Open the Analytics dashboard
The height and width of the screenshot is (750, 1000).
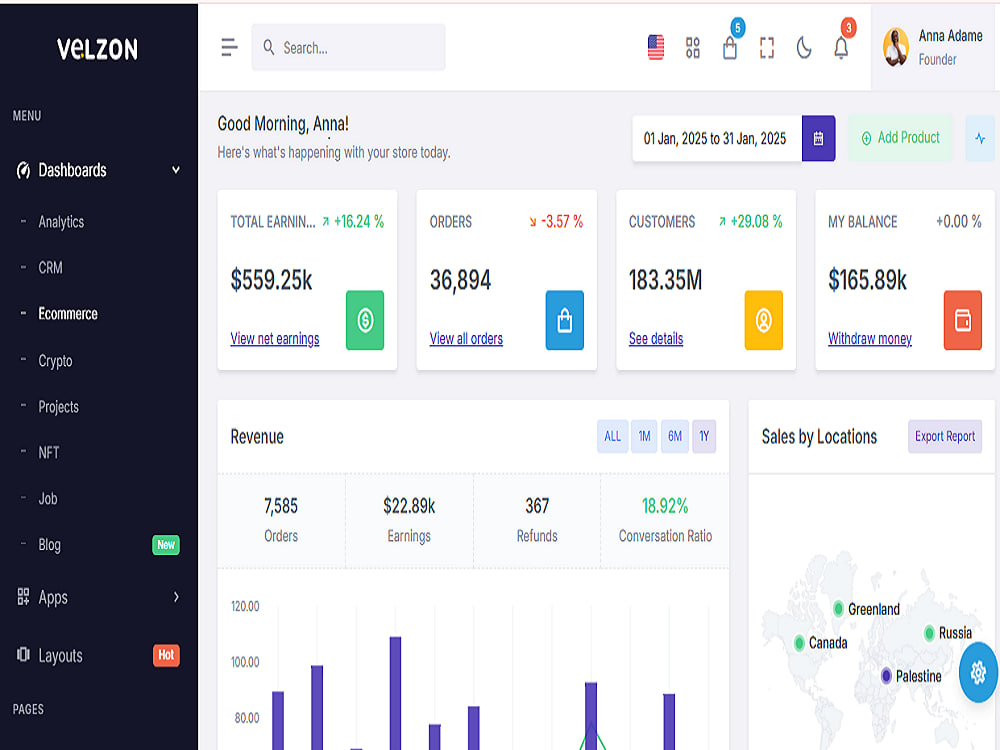tap(61, 222)
